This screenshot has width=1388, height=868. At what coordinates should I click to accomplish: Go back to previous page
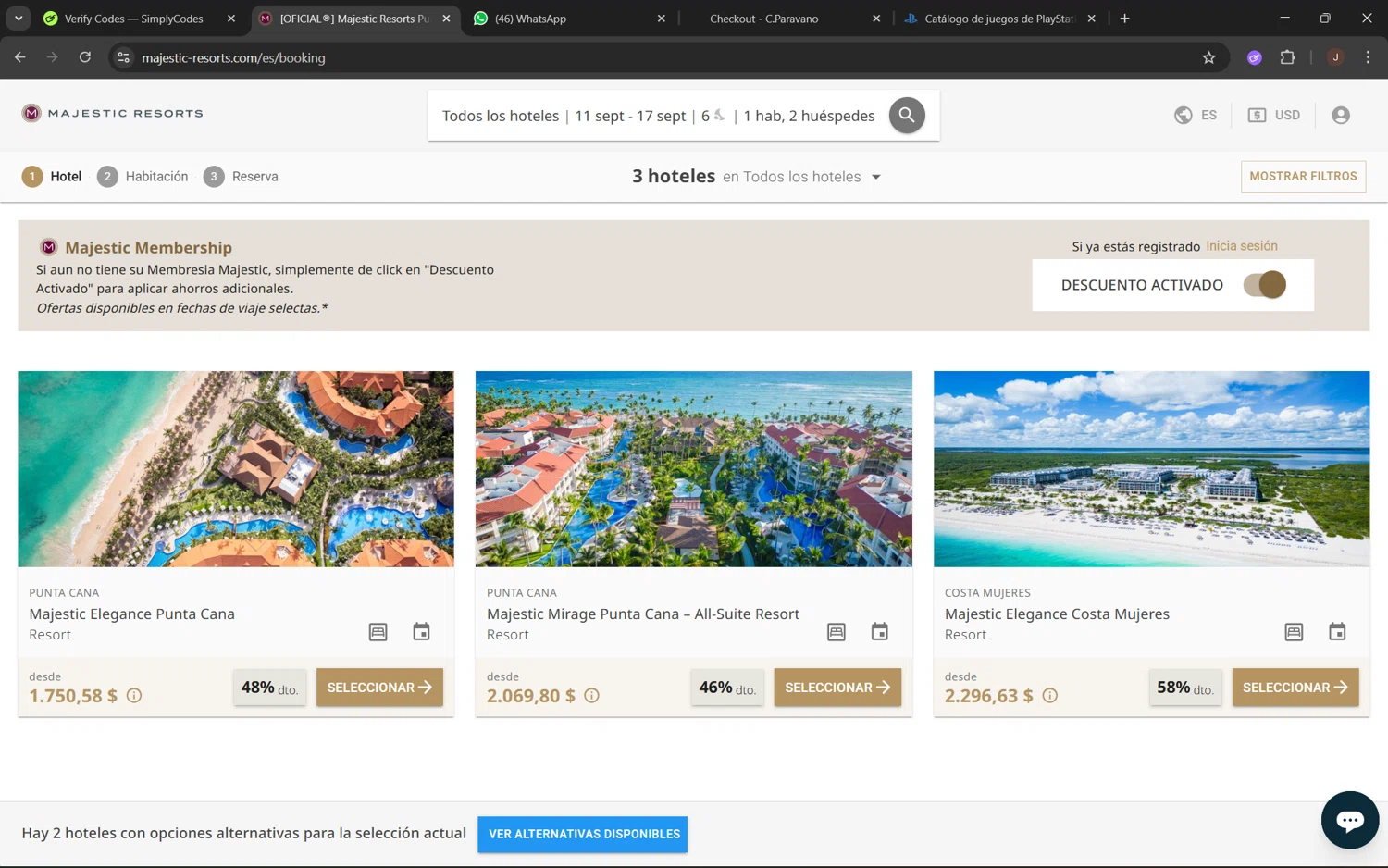click(20, 57)
